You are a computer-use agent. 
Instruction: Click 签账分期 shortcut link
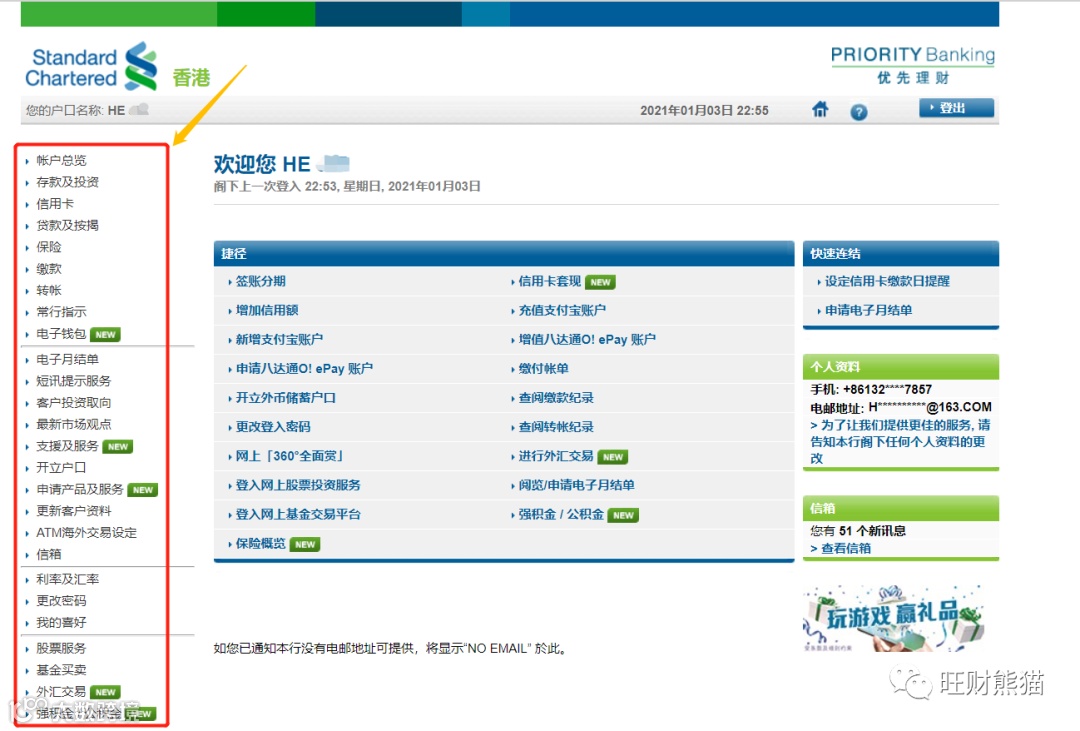[x=260, y=281]
